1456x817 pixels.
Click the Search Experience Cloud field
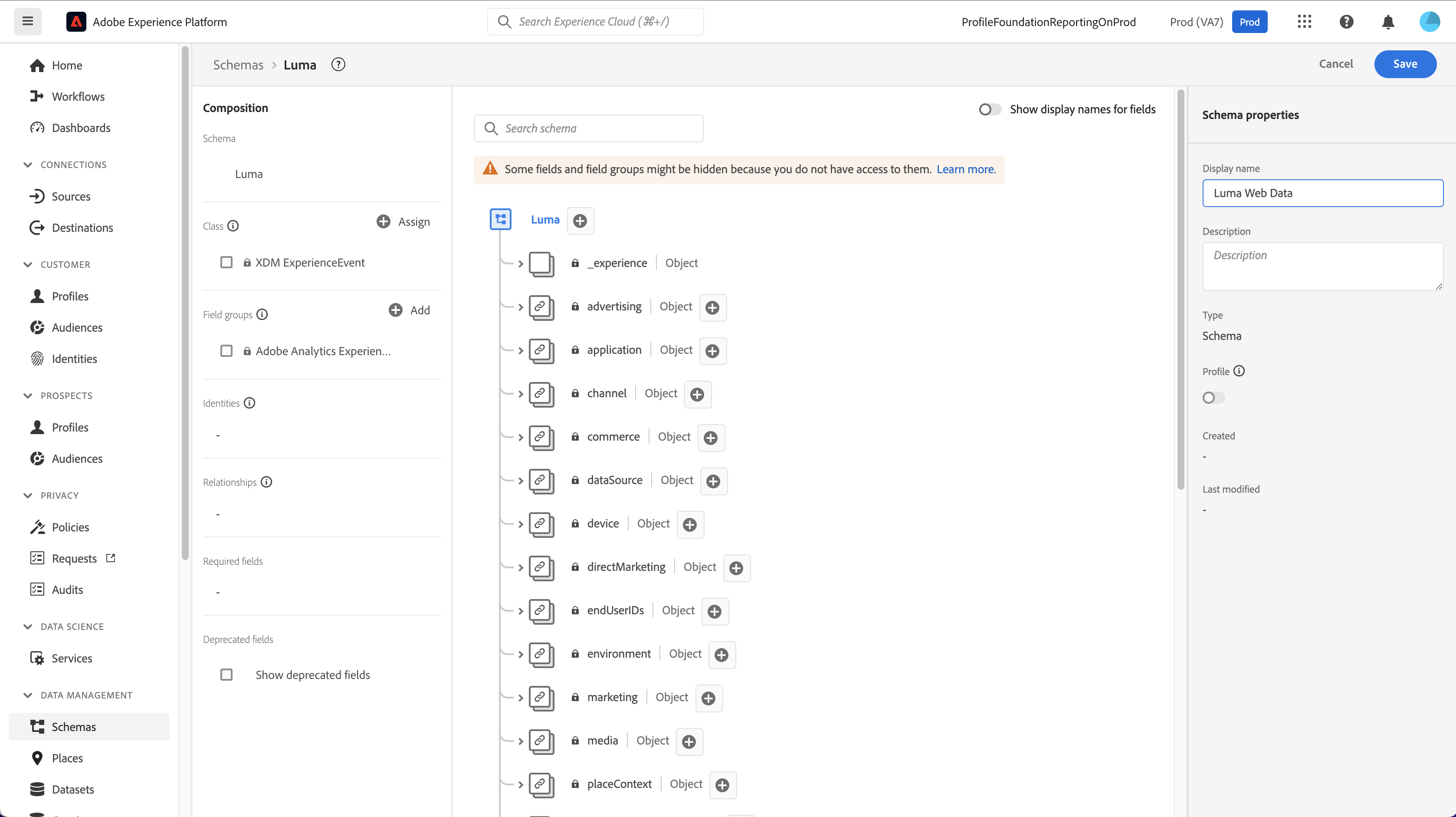click(595, 21)
